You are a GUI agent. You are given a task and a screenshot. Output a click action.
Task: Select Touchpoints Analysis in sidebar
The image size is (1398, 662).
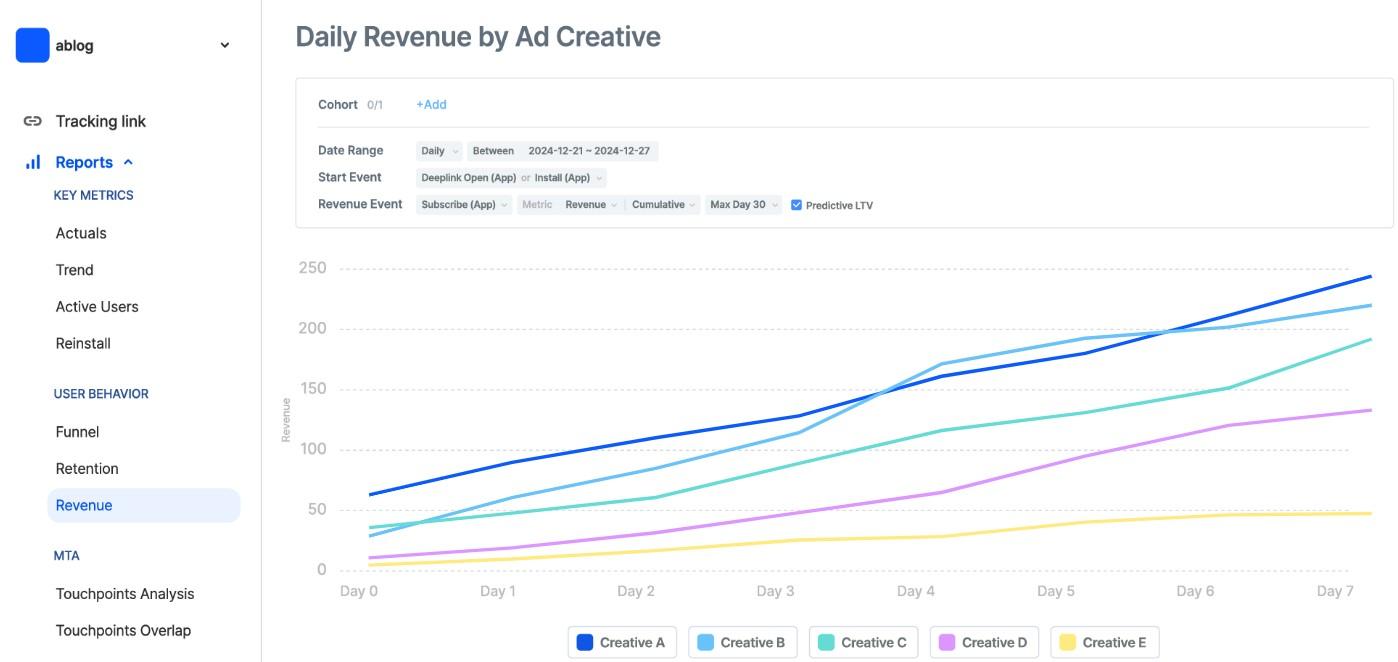[125, 594]
